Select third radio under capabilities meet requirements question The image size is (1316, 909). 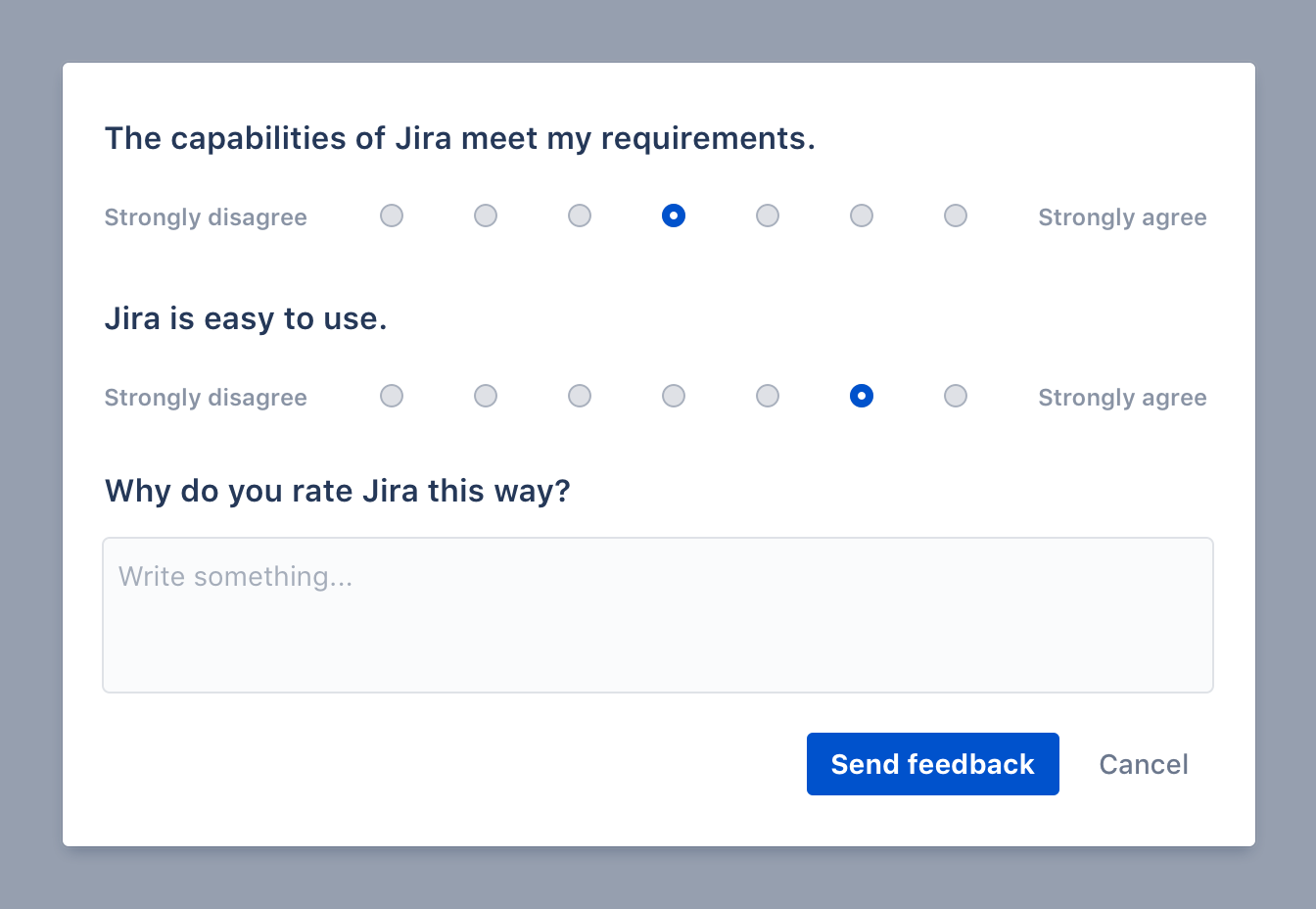(x=580, y=215)
